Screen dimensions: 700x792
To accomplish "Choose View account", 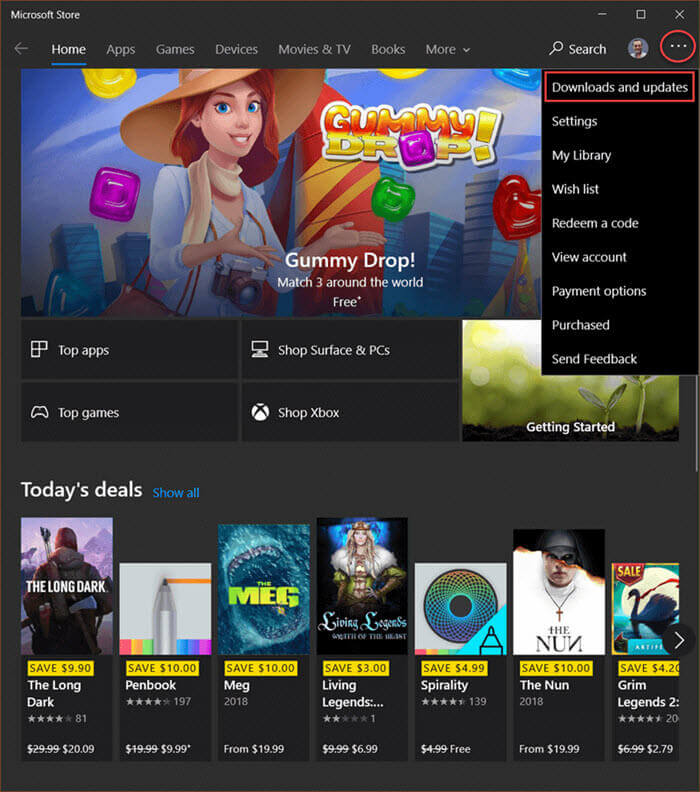I will [620, 257].
